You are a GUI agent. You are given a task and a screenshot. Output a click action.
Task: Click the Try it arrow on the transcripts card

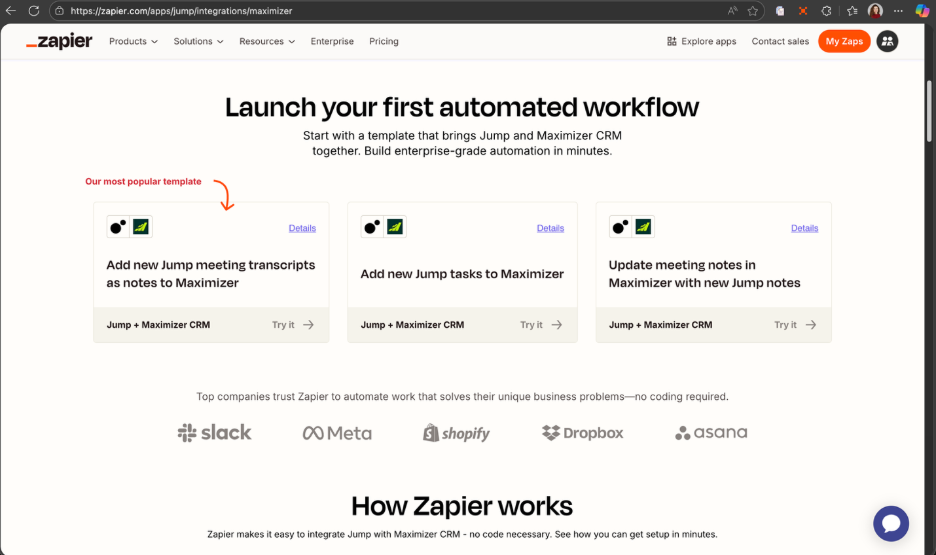pyautogui.click(x=308, y=325)
